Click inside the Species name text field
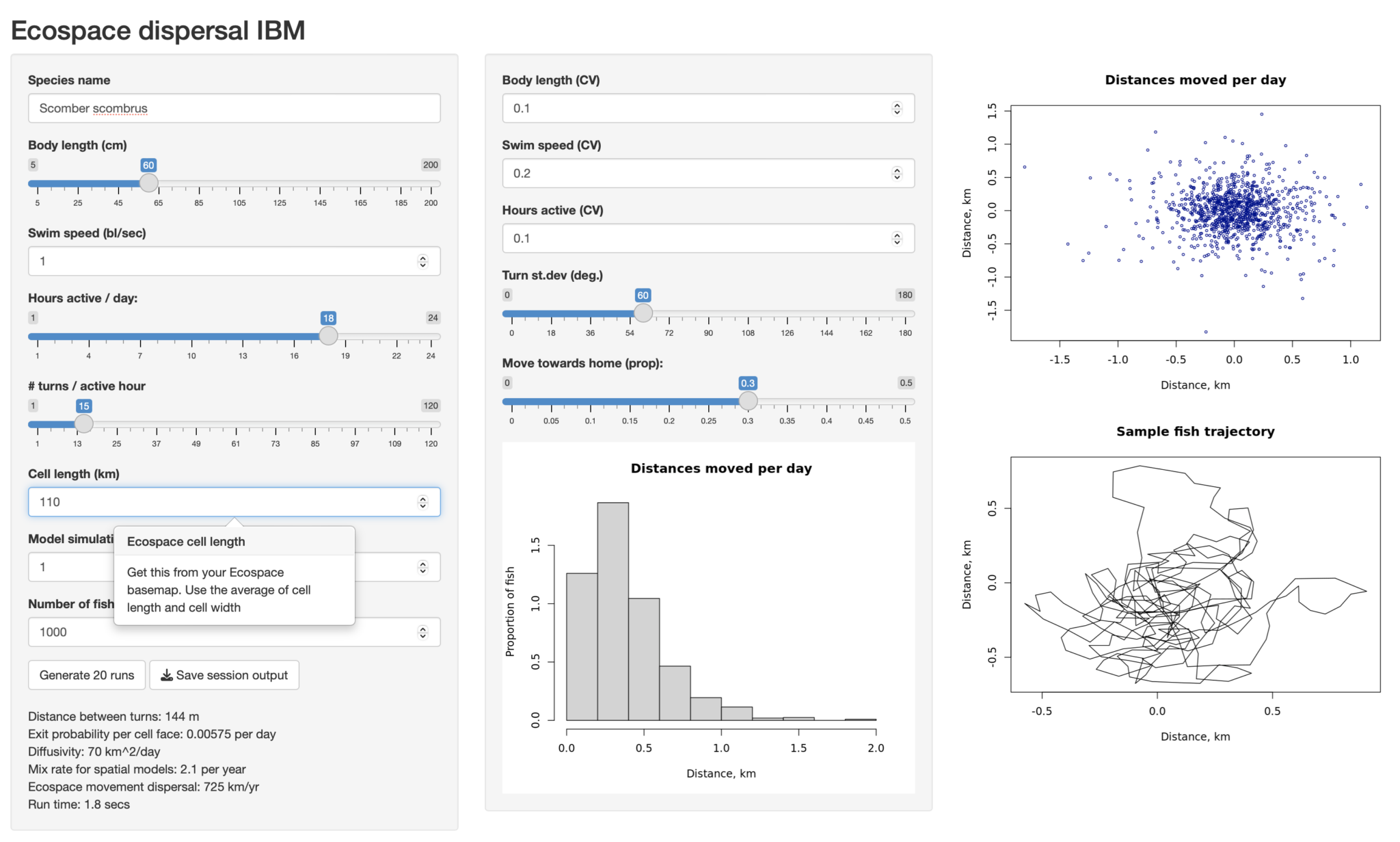This screenshot has width=1400, height=842. (234, 108)
